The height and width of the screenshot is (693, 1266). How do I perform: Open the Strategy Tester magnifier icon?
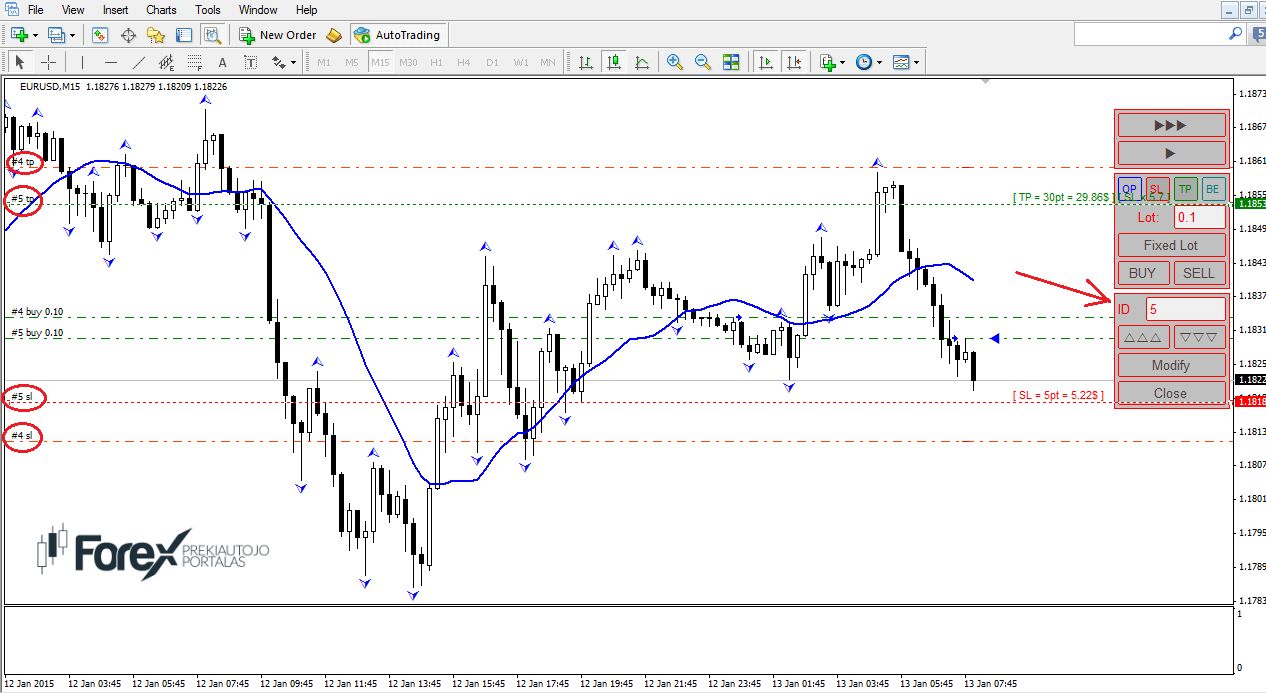point(212,35)
